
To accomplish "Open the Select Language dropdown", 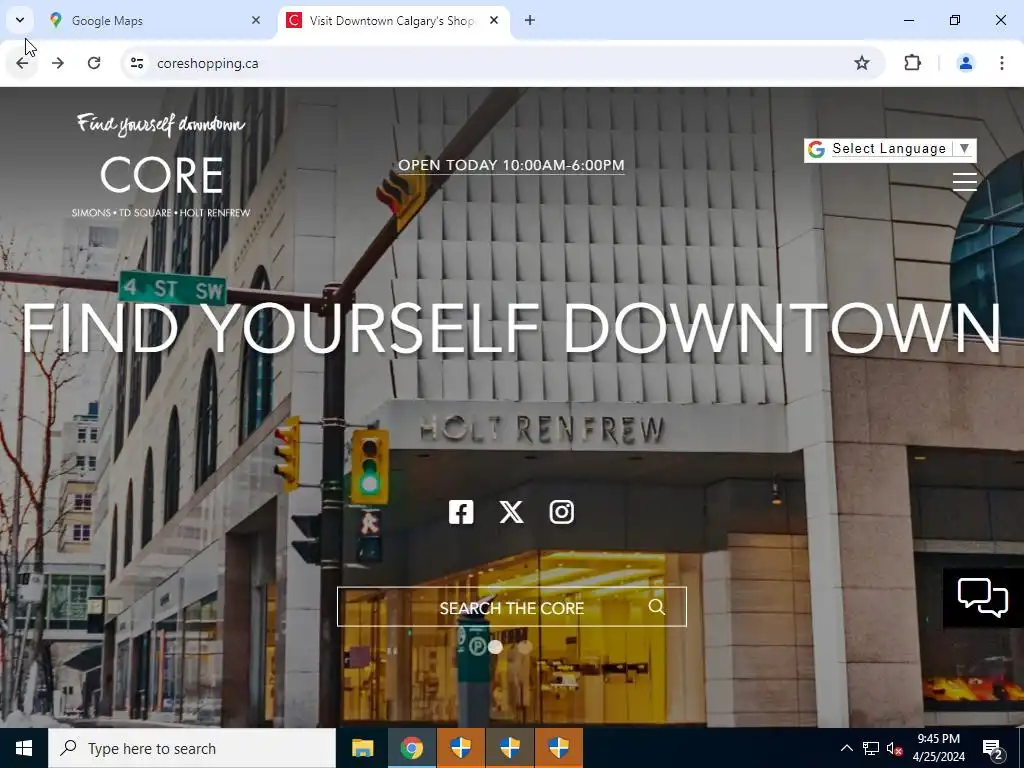I will (x=890, y=150).
